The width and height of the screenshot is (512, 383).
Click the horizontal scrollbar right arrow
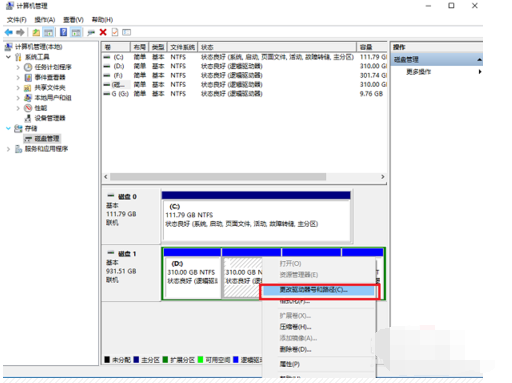coord(383,177)
